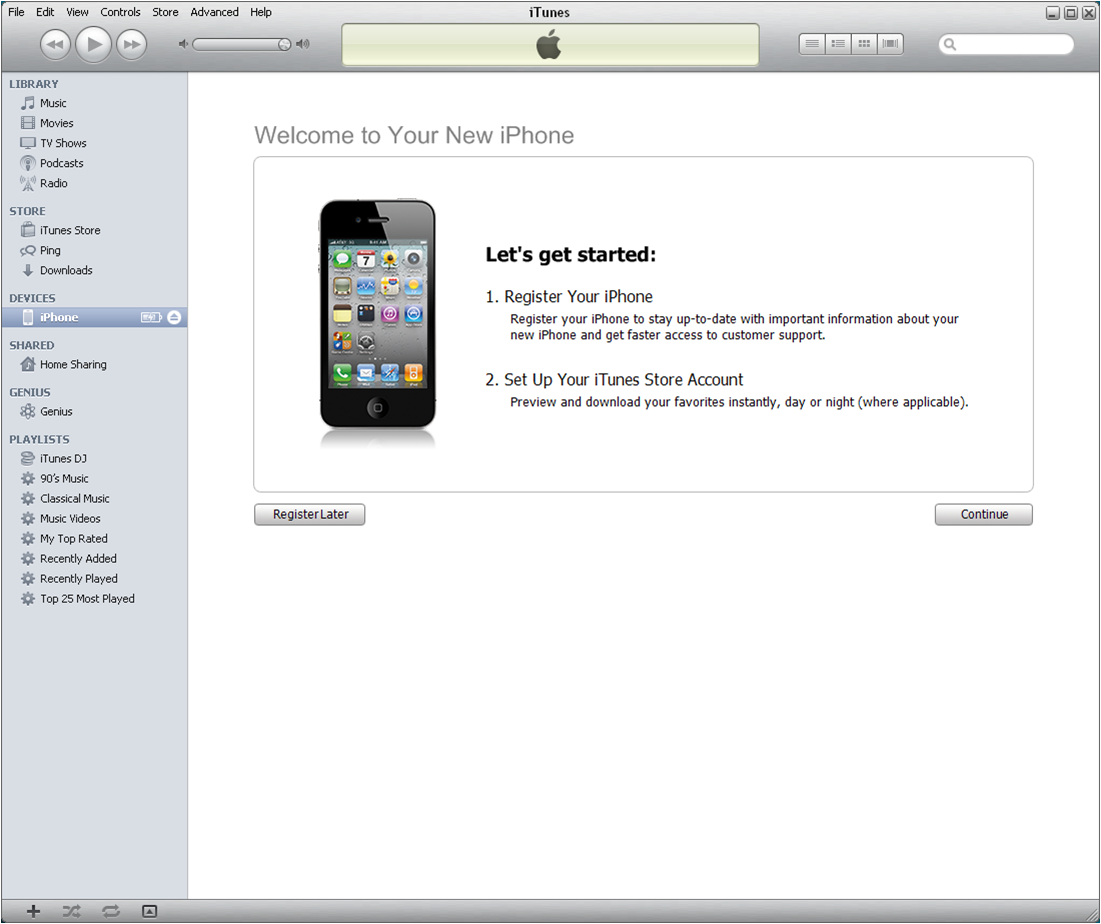The height and width of the screenshot is (924, 1101).
Task: Minimize the iTunes window
Action: click(x=1053, y=13)
